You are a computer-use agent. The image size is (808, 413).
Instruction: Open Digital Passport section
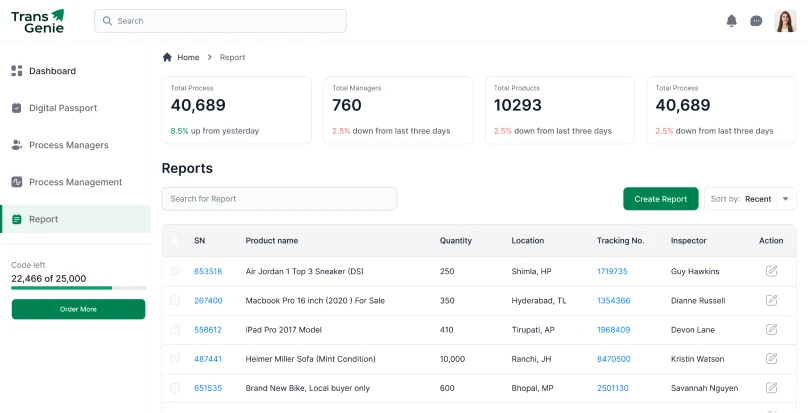tap(63, 108)
